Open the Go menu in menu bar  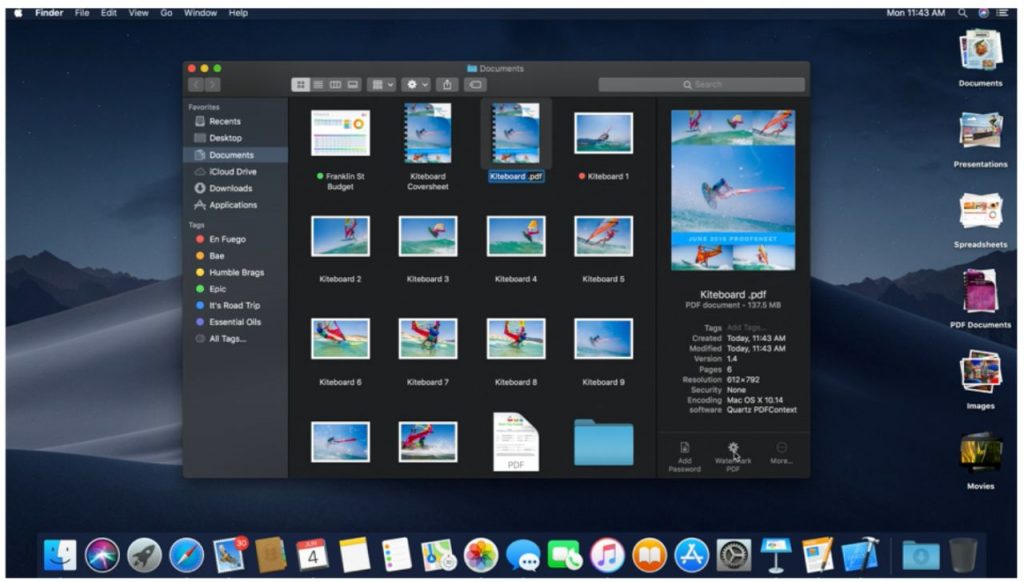click(166, 13)
